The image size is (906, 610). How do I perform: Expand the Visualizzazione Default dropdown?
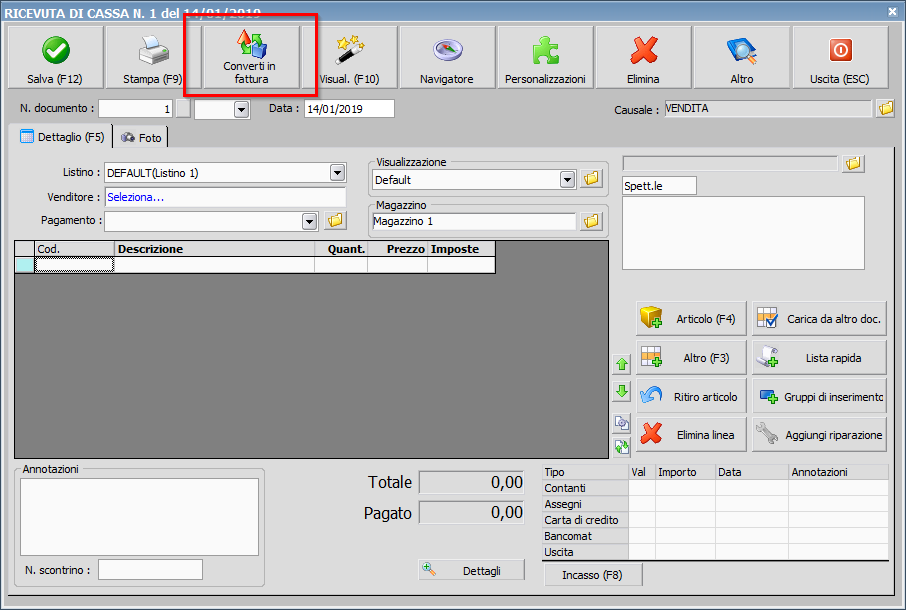(567, 180)
